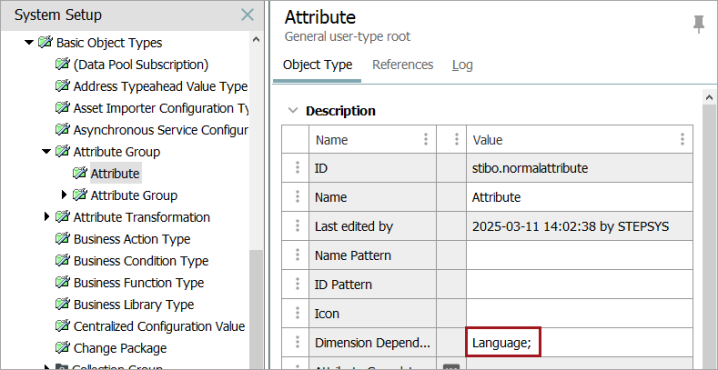
Task: Switch to the References tab
Action: (403, 65)
